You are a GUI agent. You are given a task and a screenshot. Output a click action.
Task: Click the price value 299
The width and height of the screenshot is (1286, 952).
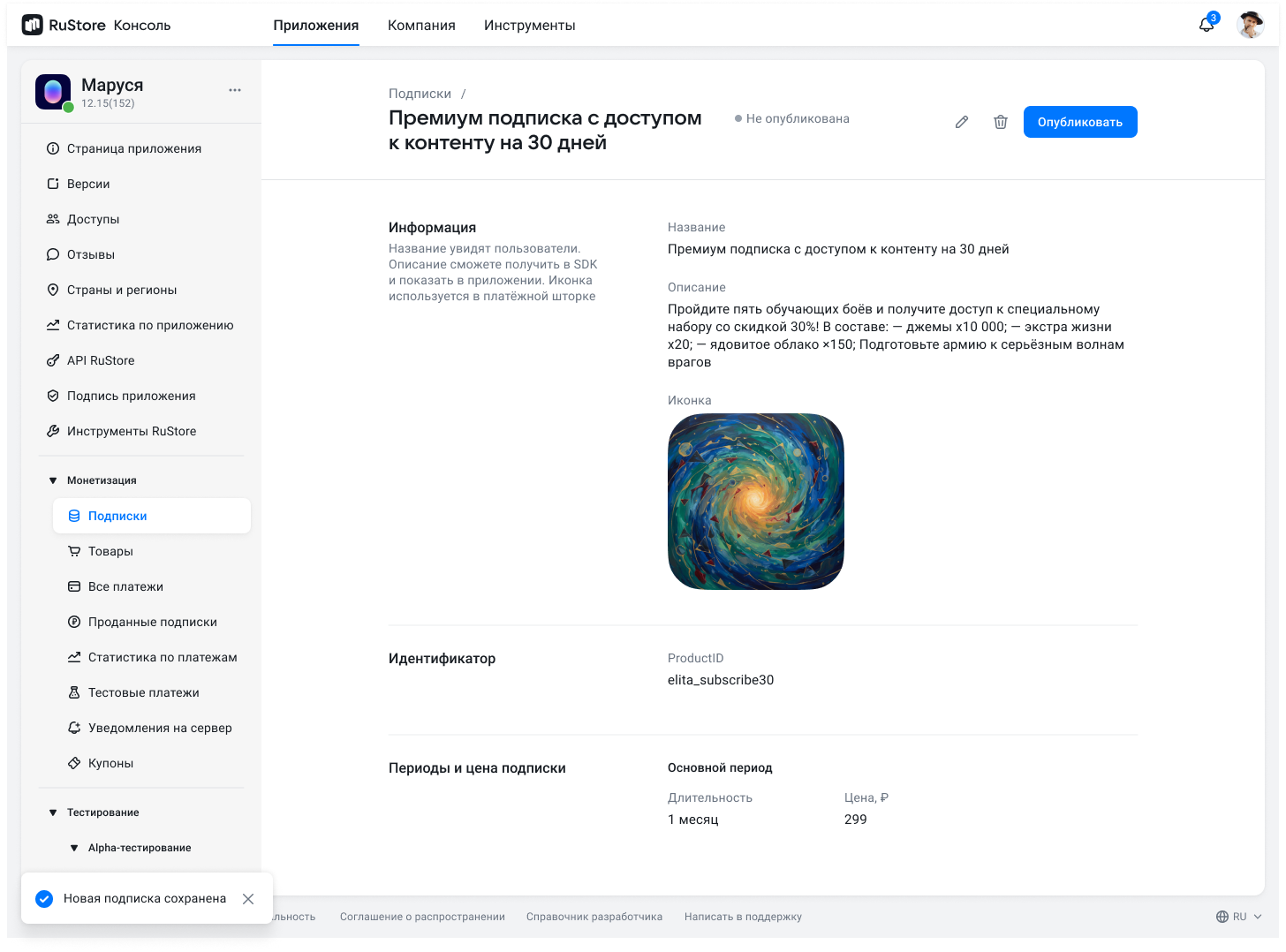pyautogui.click(x=856, y=820)
